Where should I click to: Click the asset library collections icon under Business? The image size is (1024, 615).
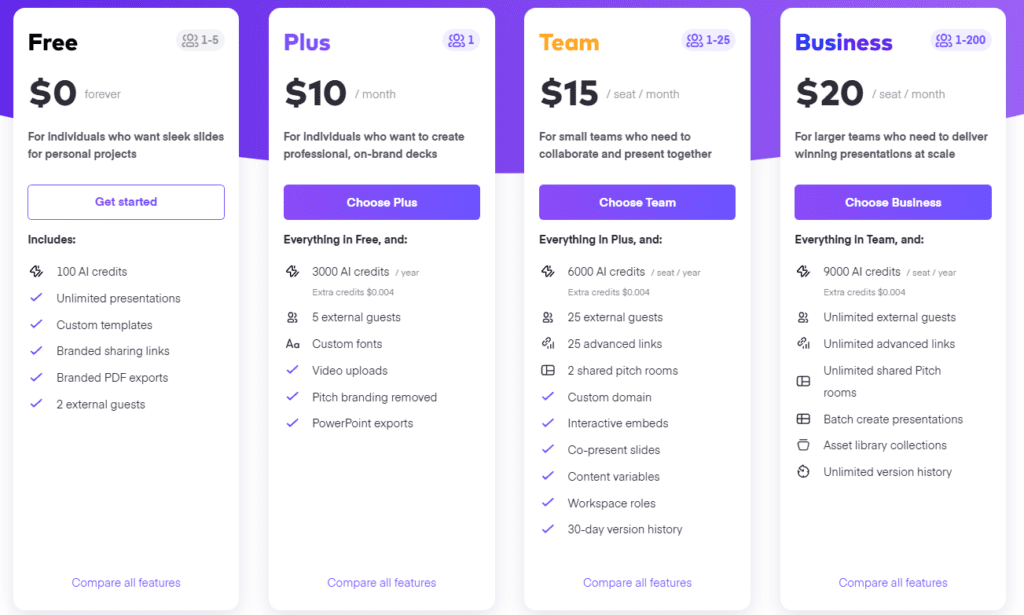click(805, 445)
